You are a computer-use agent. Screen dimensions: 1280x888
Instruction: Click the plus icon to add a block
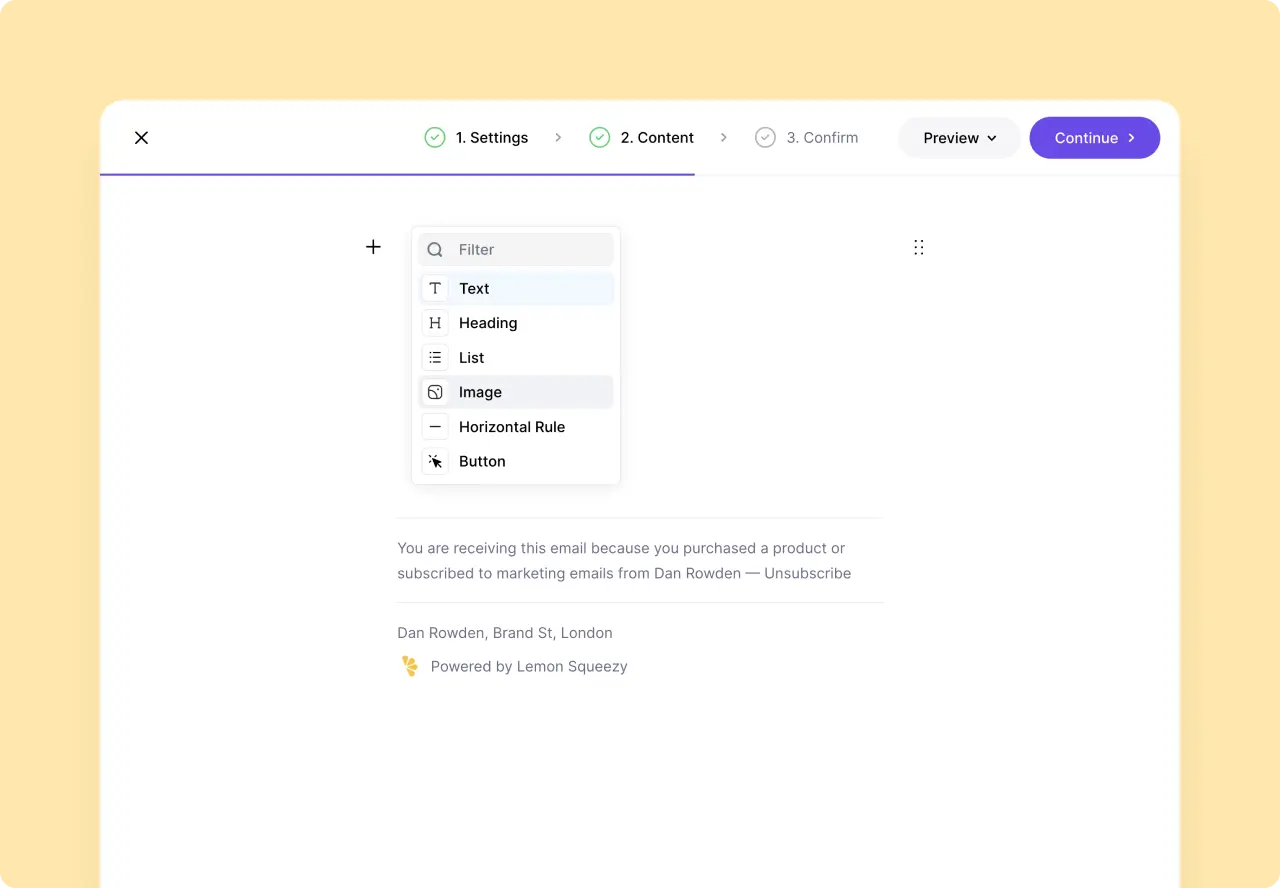373,247
